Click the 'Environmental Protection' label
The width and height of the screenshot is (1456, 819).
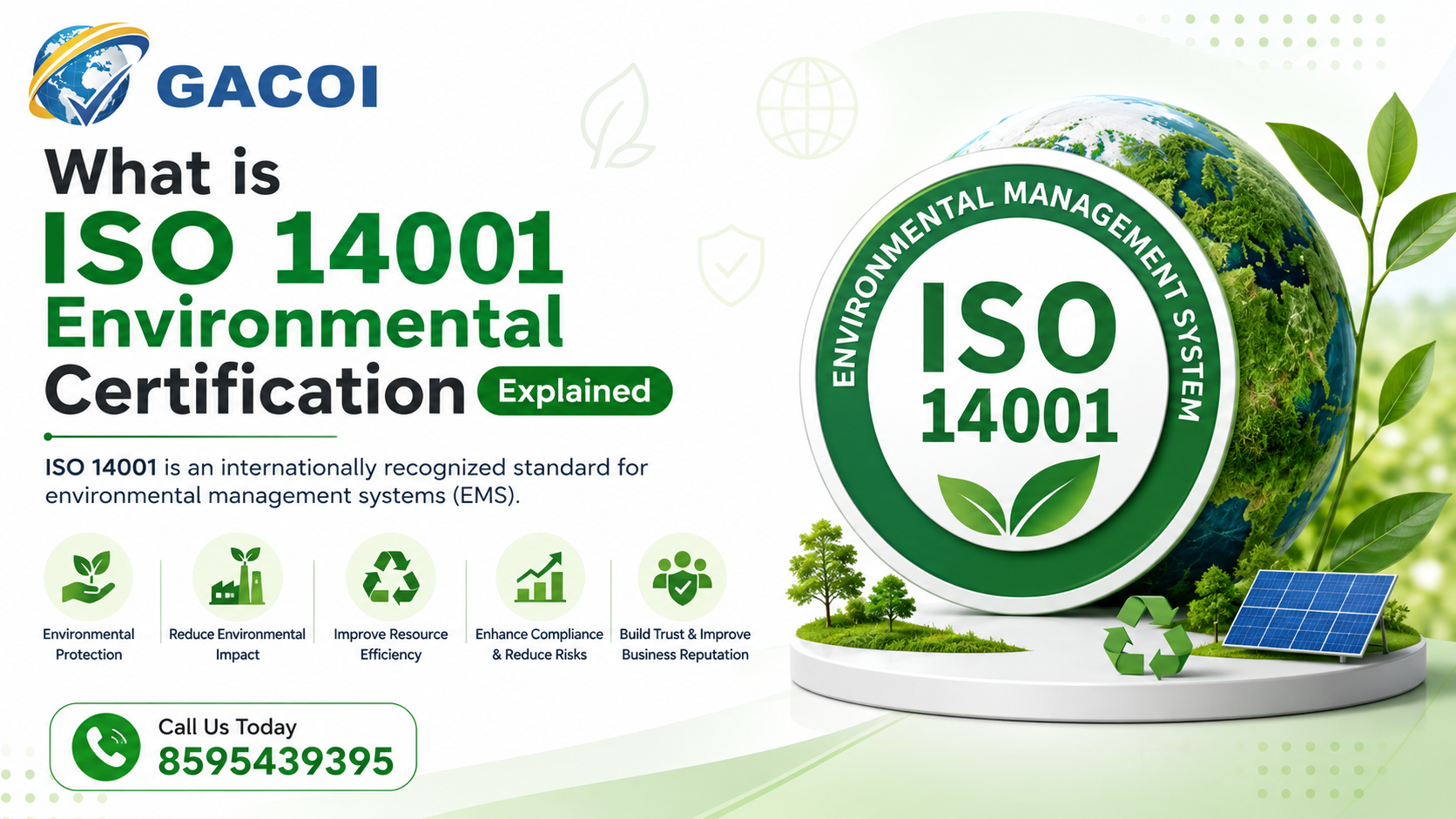[x=89, y=644]
